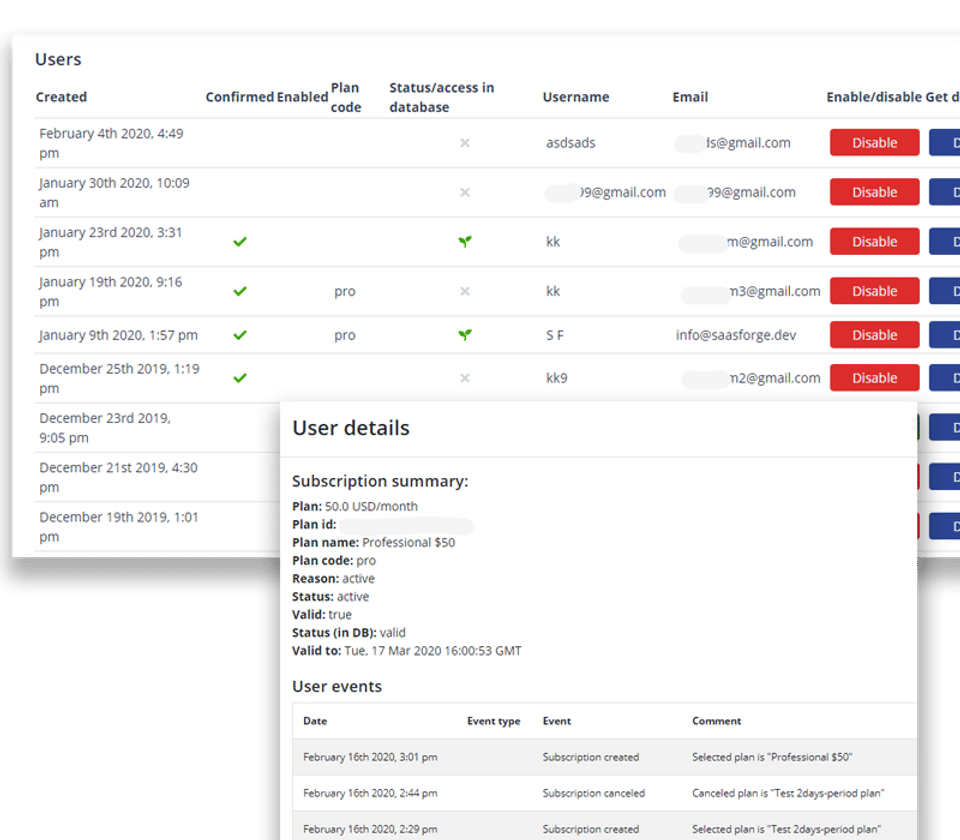Click Disable button for January 19th user
Image resolution: width=960 pixels, height=840 pixels.
point(874,291)
